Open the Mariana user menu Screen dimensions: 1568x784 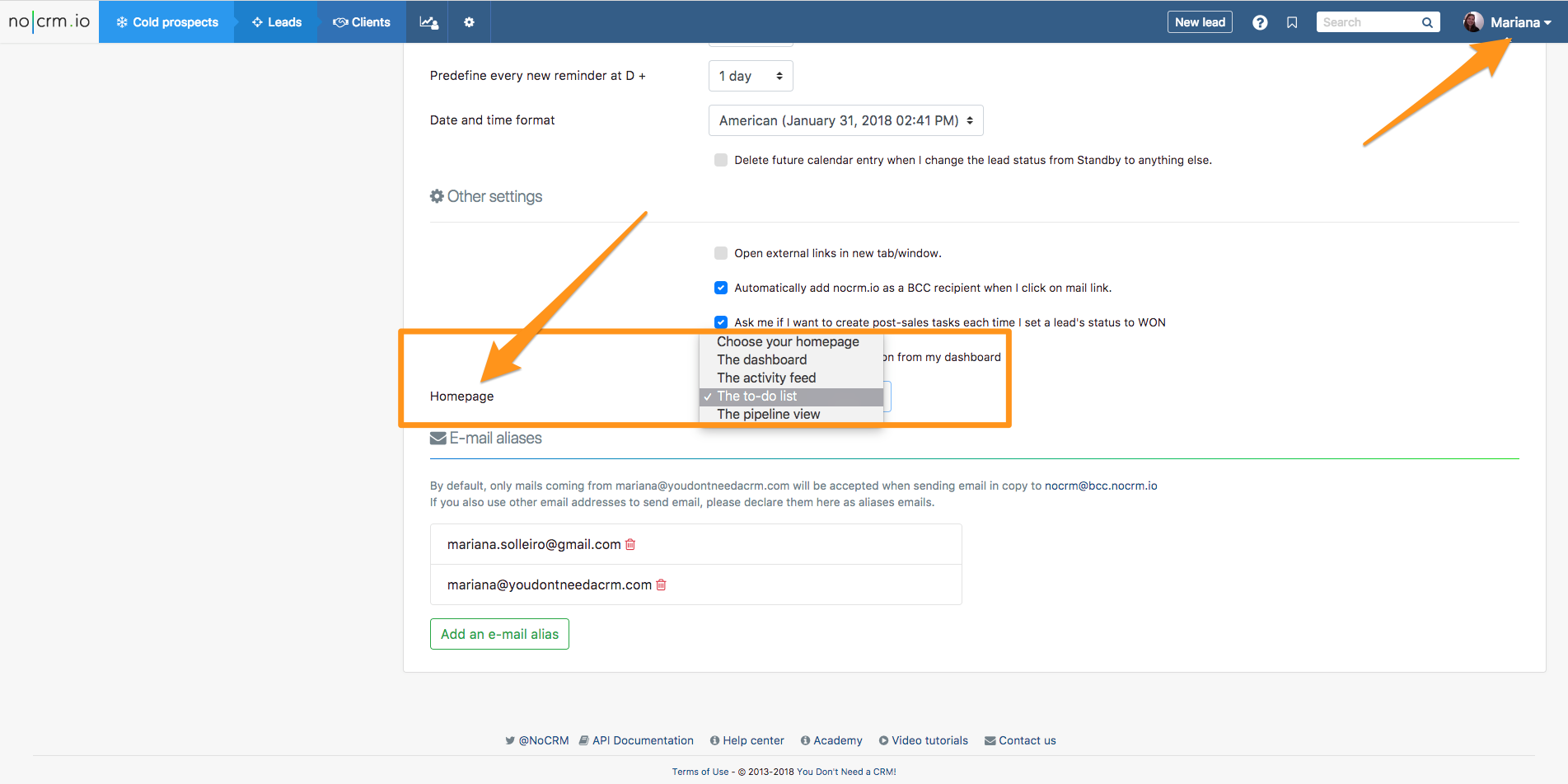1507,22
